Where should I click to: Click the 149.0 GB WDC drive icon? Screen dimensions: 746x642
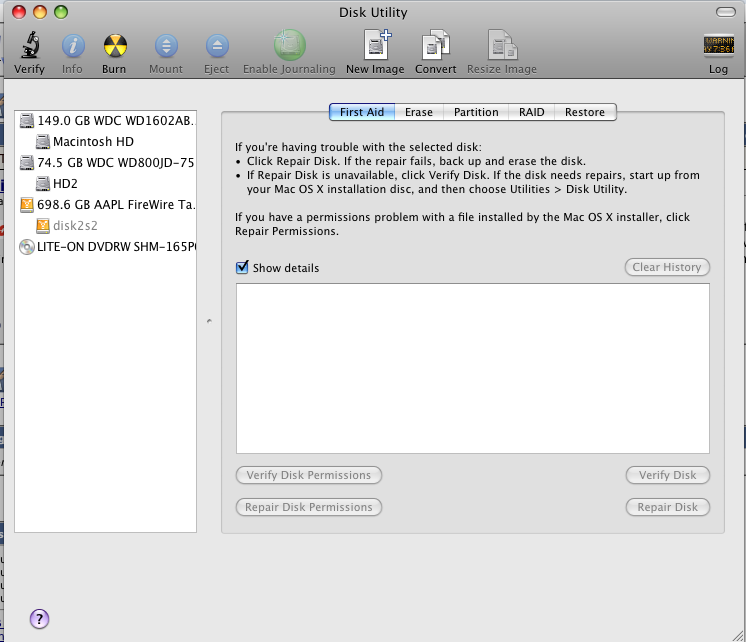[x=27, y=121]
